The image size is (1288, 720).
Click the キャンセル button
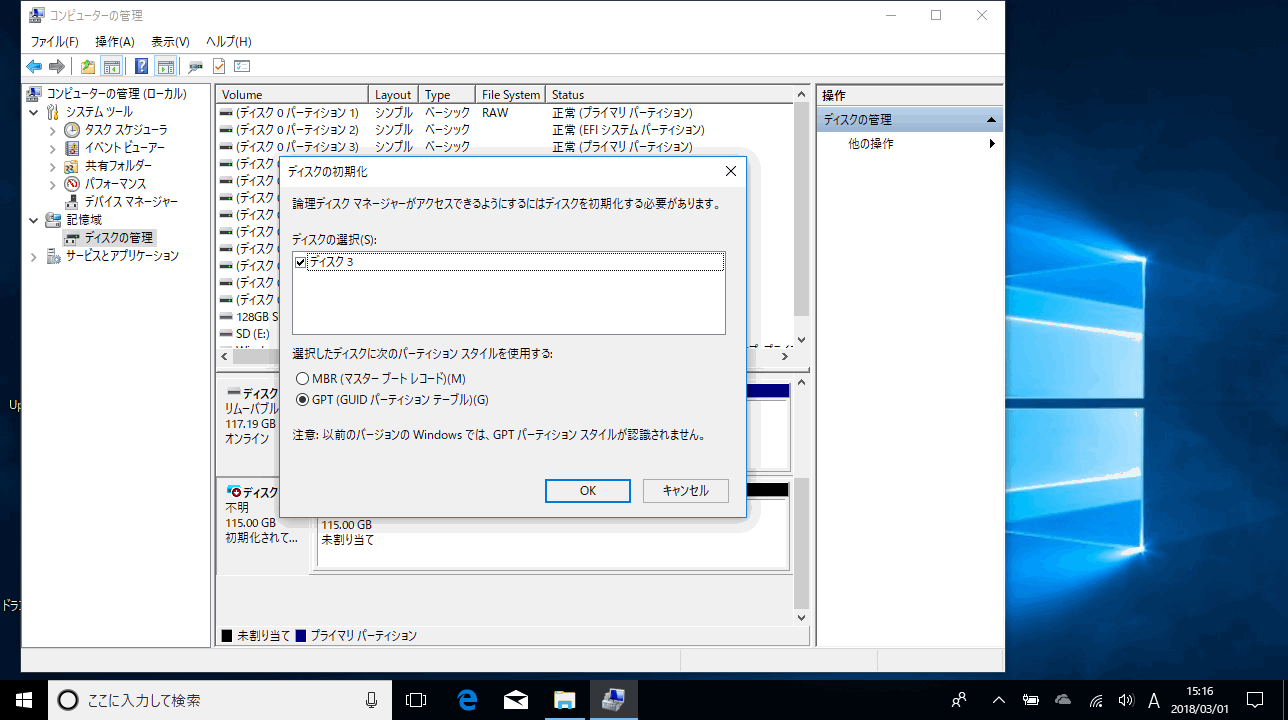(685, 491)
